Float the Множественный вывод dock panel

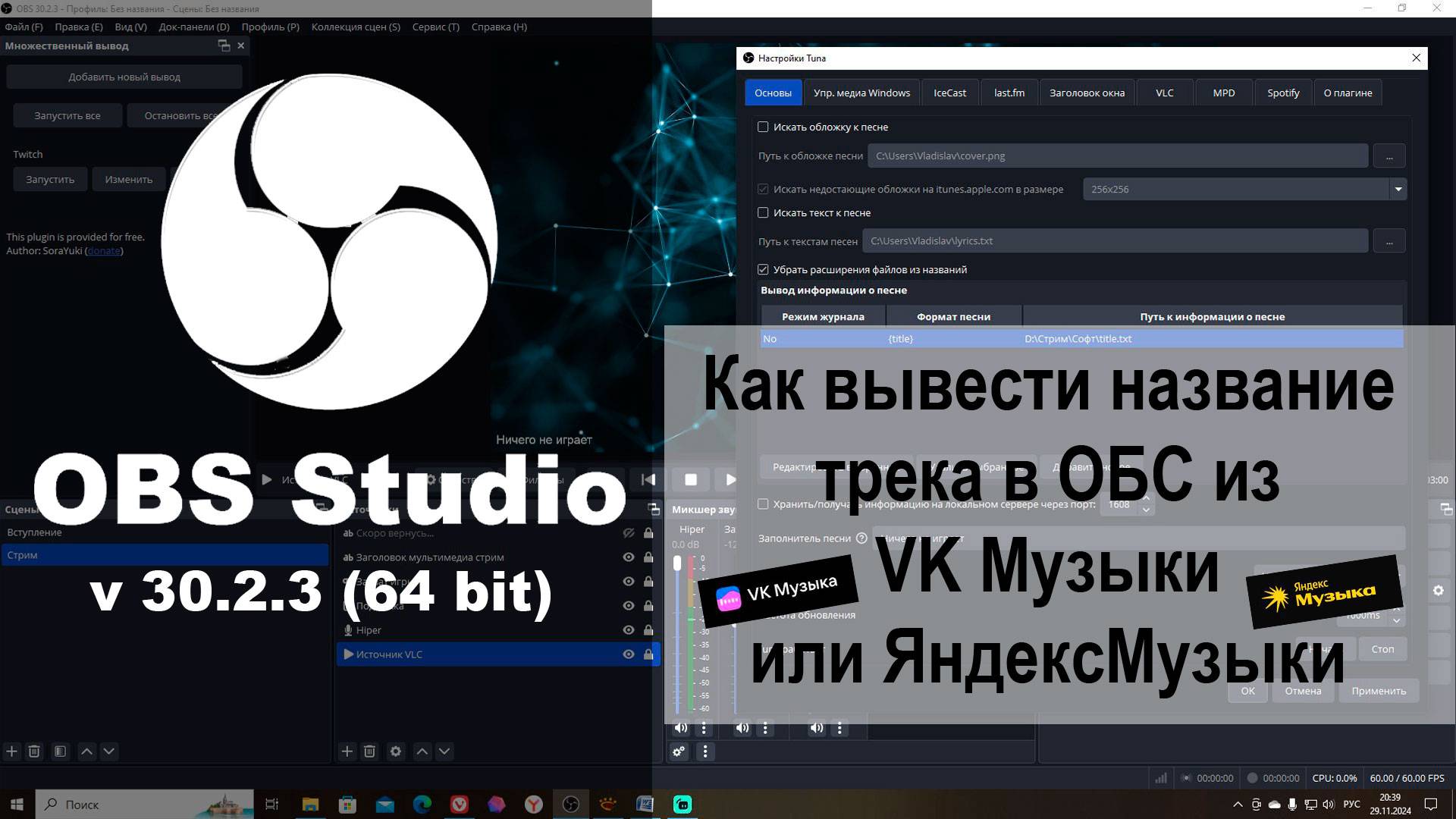pyautogui.click(x=224, y=45)
